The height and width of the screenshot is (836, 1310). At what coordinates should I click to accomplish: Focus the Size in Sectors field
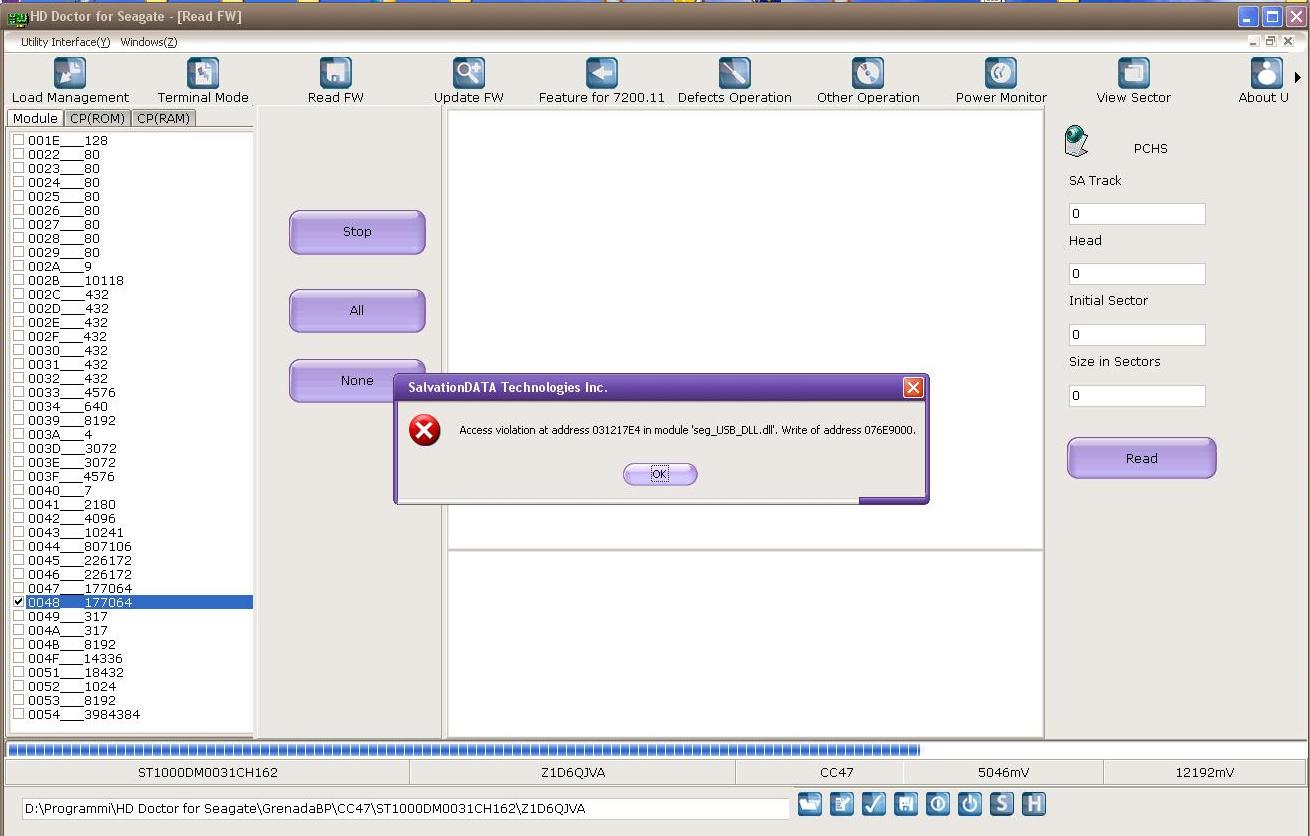(1137, 395)
